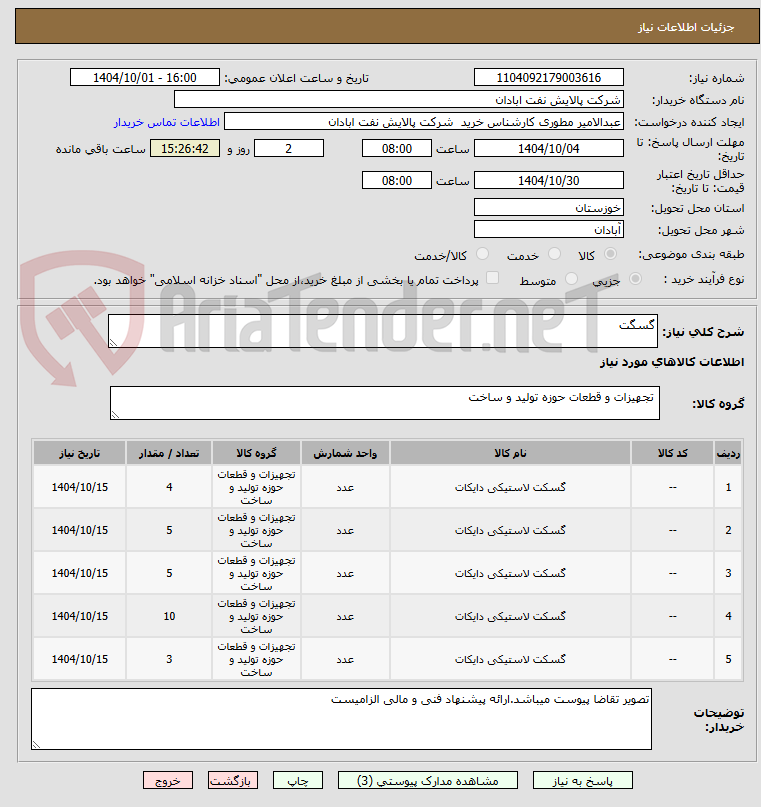Click quantity 3 in row 5

click(x=169, y=659)
